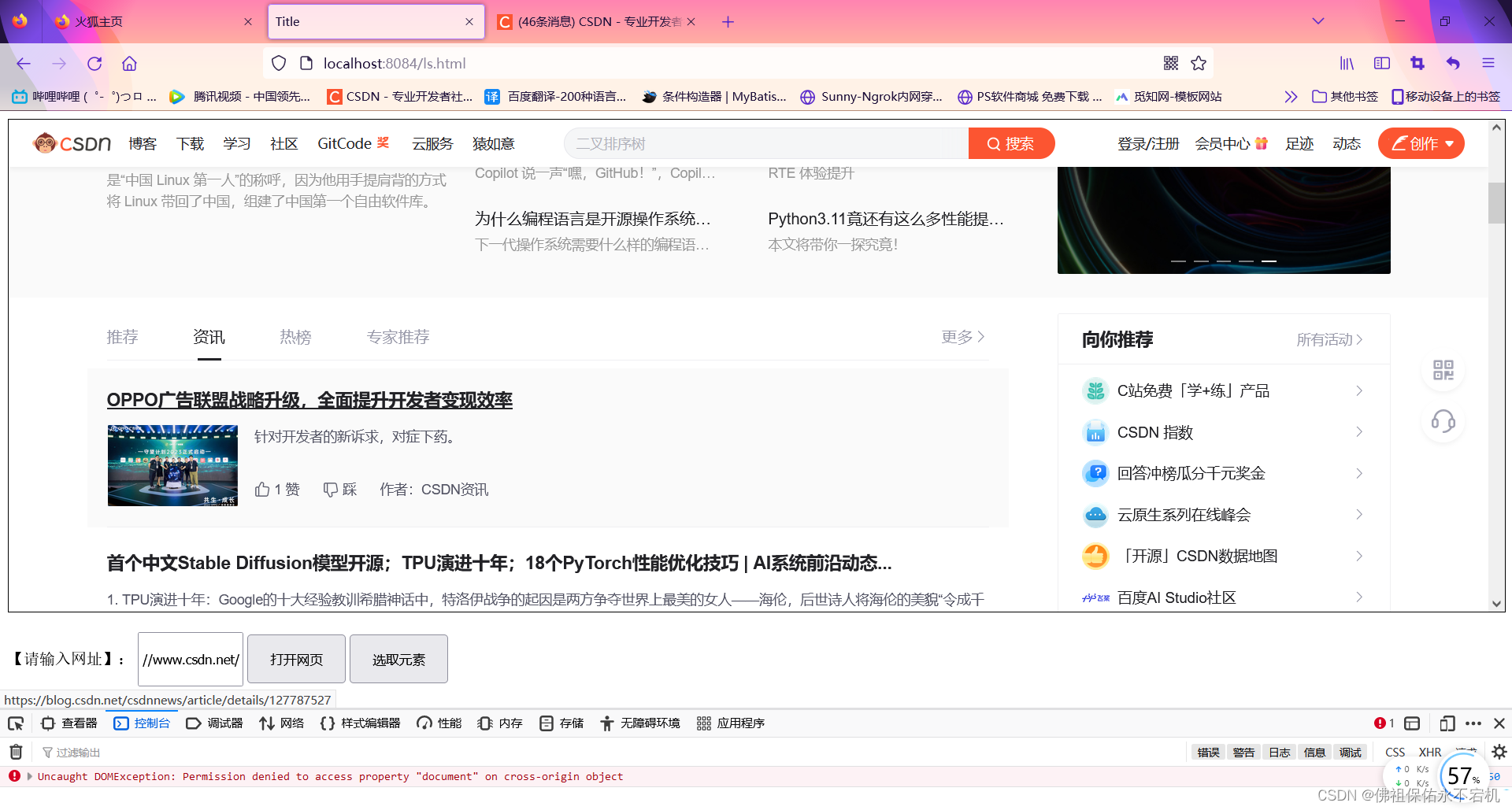
Task: Open the 云服务 navigation item
Action: tap(432, 143)
